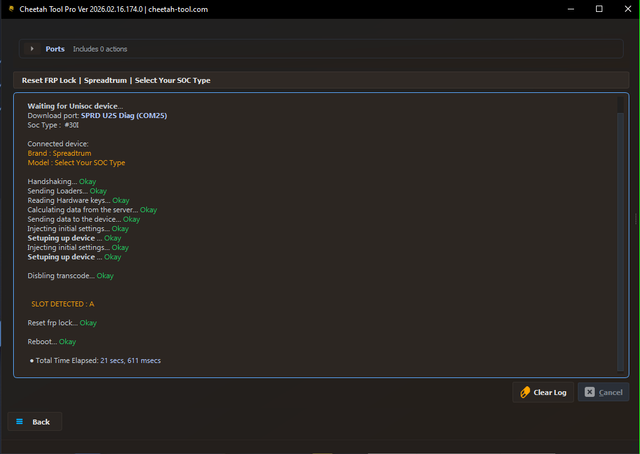Image resolution: width=640 pixels, height=454 pixels.
Task: Click 'Reading Hardware keys... Okay' line
Action: pyautogui.click(x=78, y=200)
